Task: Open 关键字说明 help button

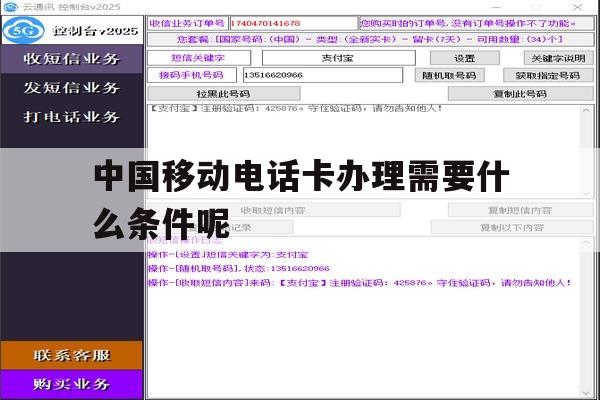Action: click(558, 58)
